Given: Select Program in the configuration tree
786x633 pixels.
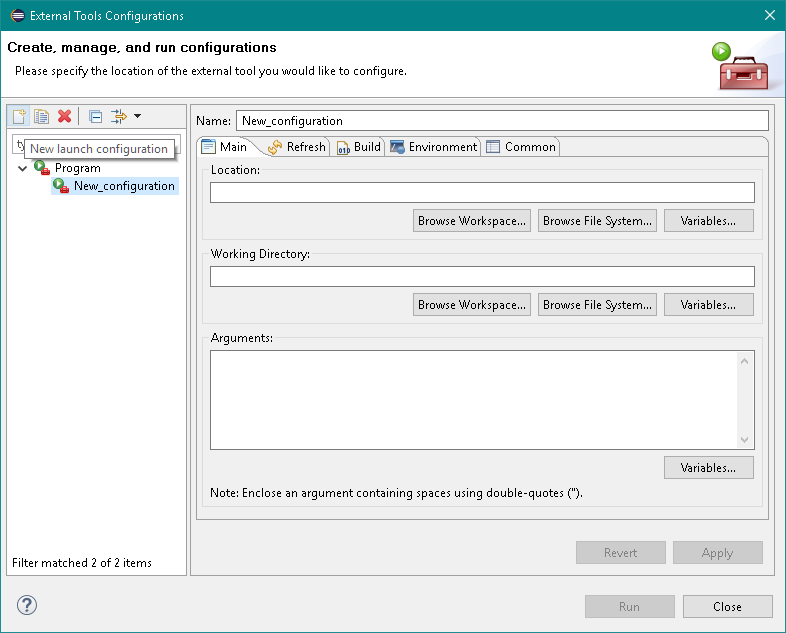Looking at the screenshot, I should [78, 168].
